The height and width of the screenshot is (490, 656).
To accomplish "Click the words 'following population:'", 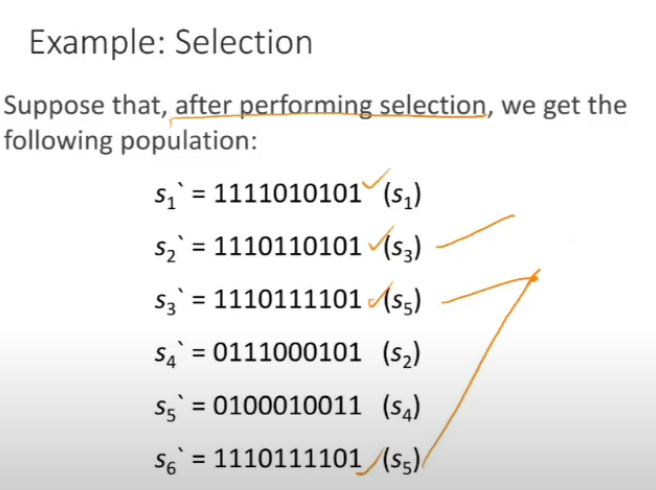I will point(130,141).
